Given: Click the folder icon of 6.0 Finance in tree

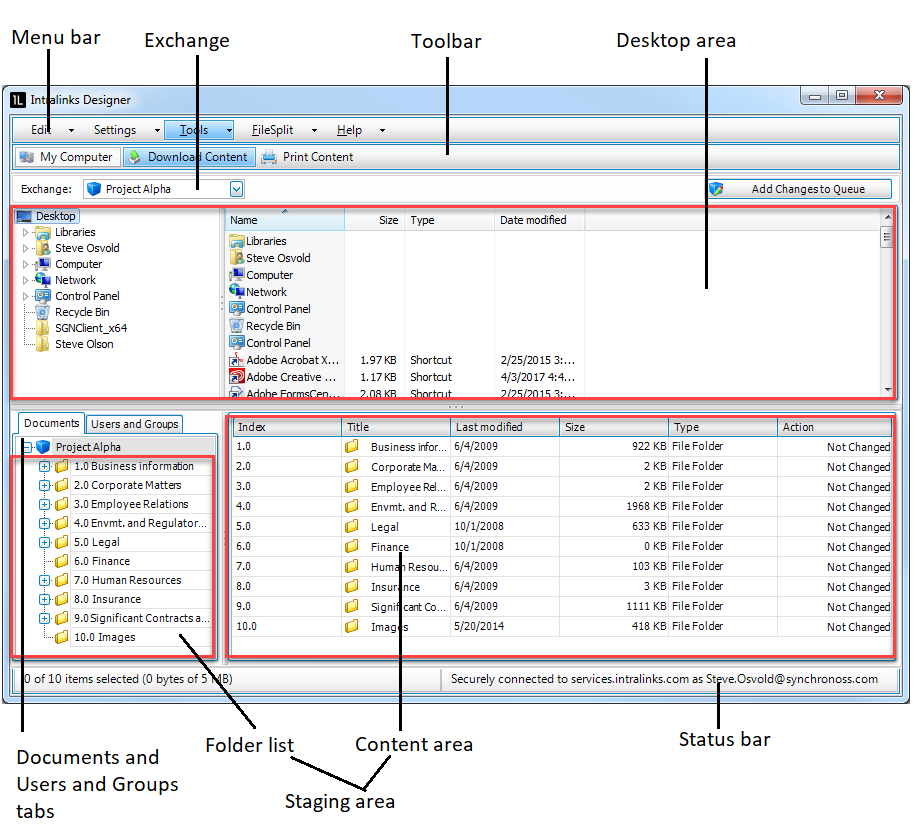Looking at the screenshot, I should tap(61, 561).
